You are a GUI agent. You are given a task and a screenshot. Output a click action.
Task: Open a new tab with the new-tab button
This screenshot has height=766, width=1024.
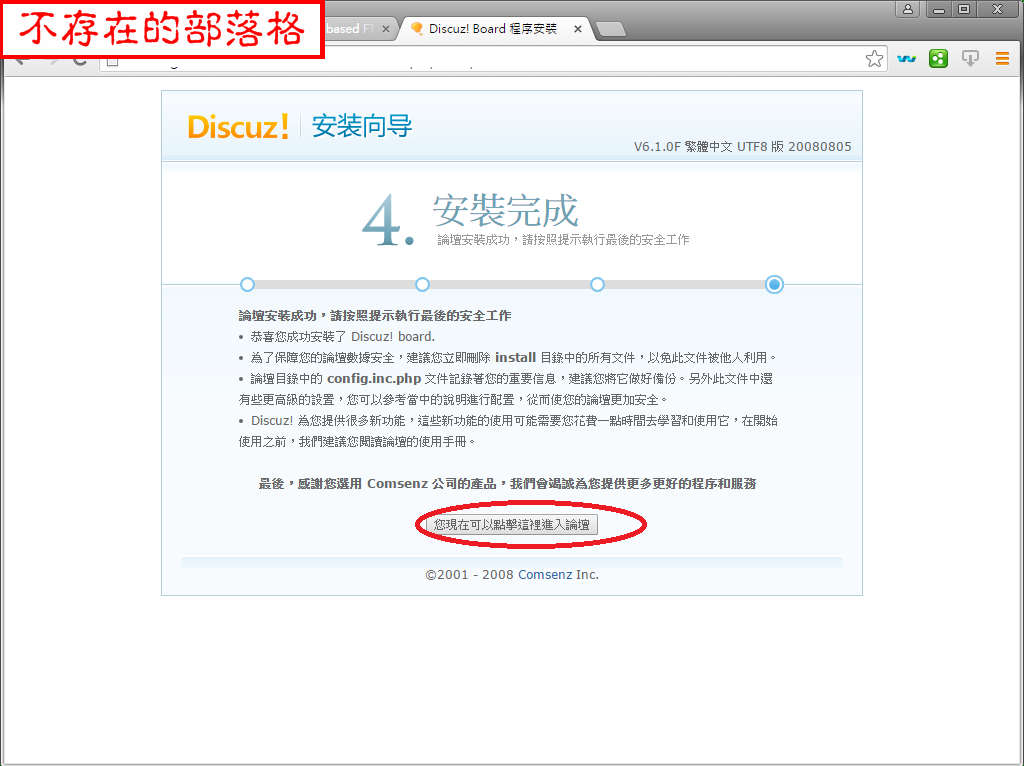point(611,29)
